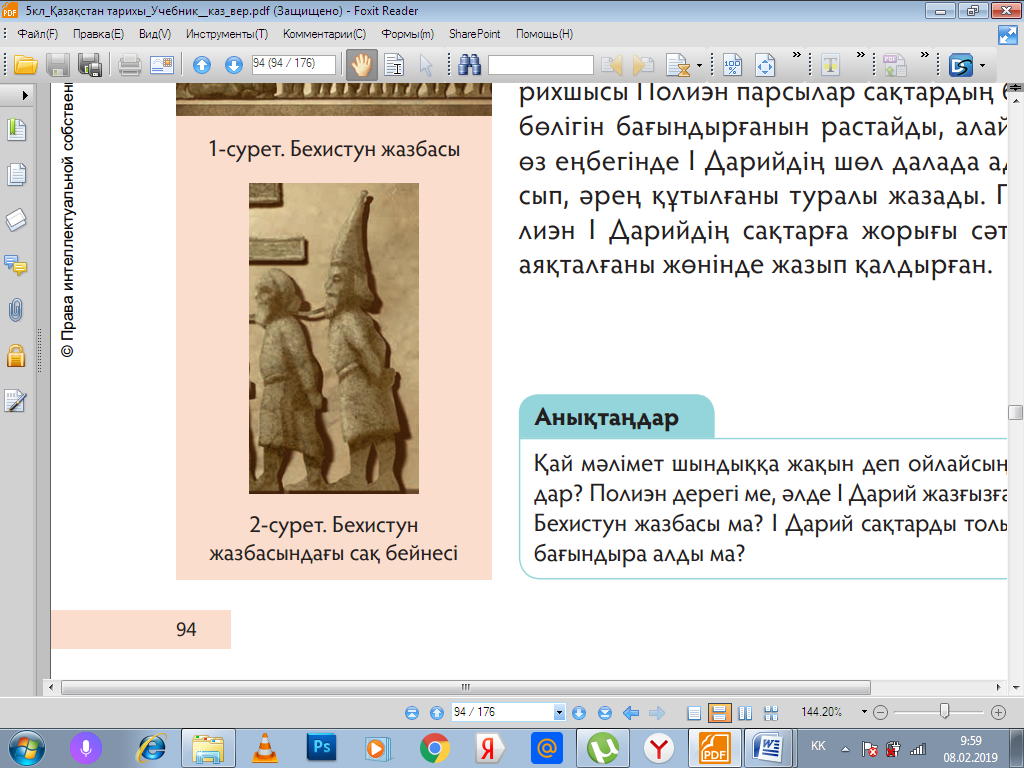
Task: Expand the create PDF toolbar overflow chevron
Action: (x=924, y=55)
